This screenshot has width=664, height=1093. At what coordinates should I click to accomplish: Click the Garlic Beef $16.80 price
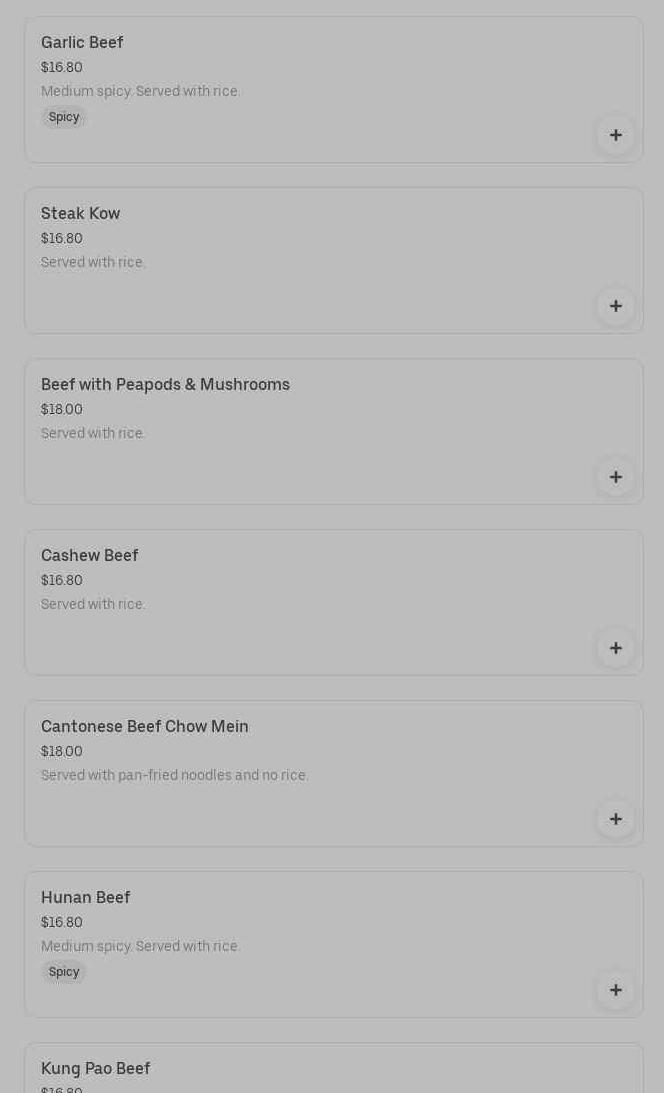coord(62,68)
